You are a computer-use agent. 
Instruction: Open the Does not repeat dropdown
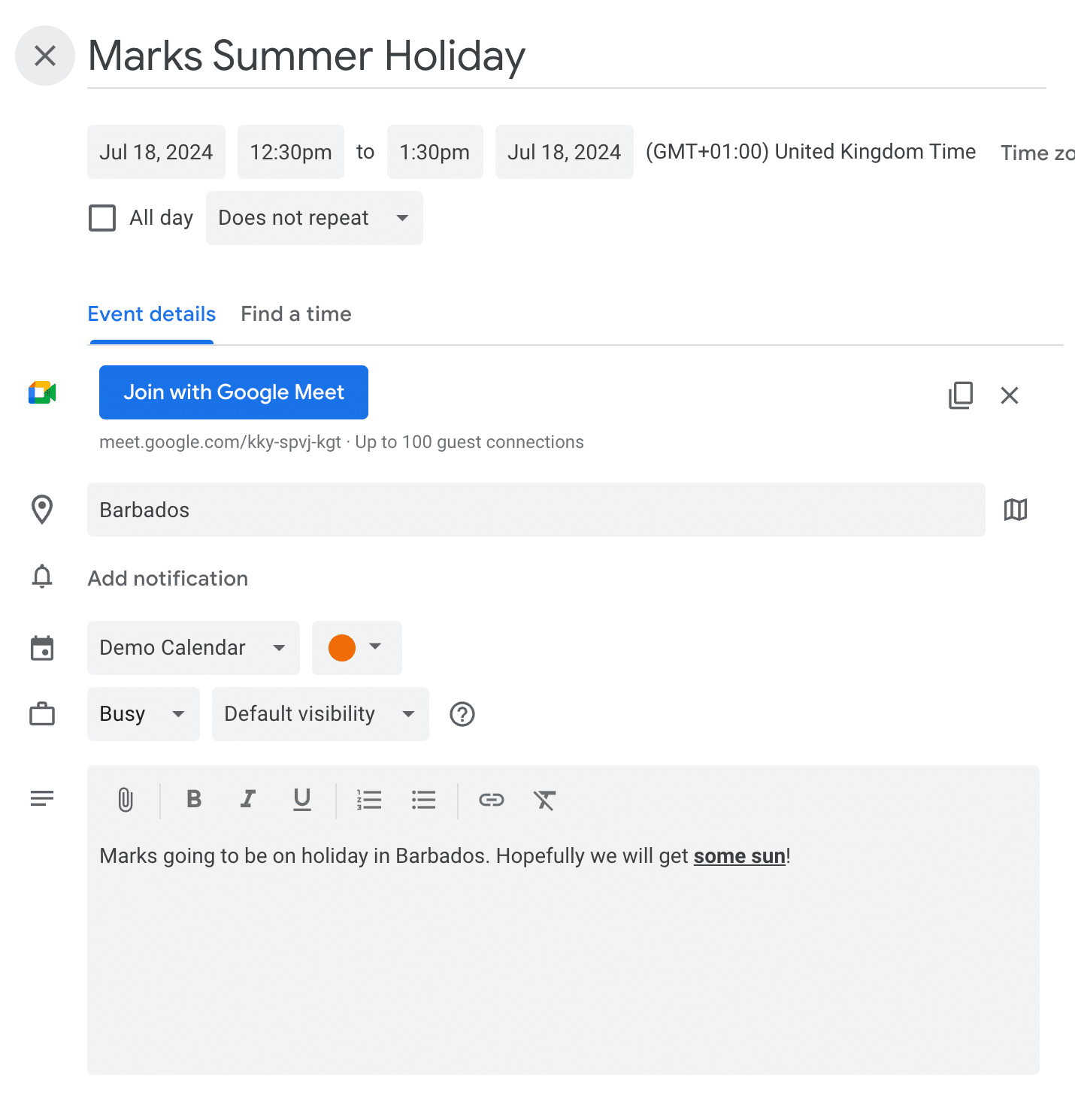313,218
